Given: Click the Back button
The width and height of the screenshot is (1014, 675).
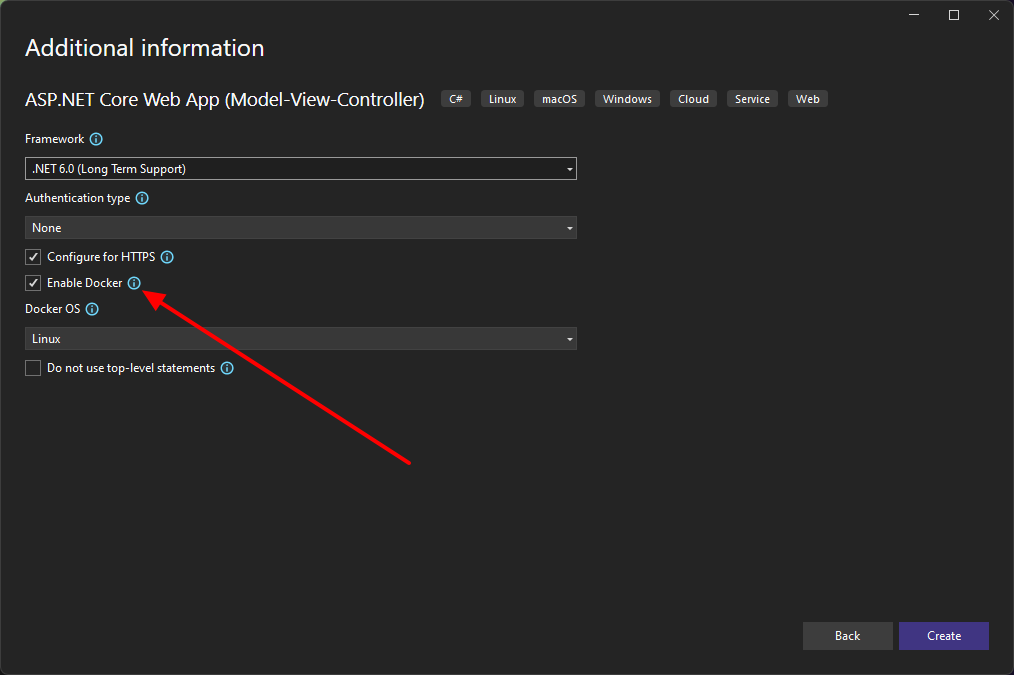Looking at the screenshot, I should click(847, 636).
